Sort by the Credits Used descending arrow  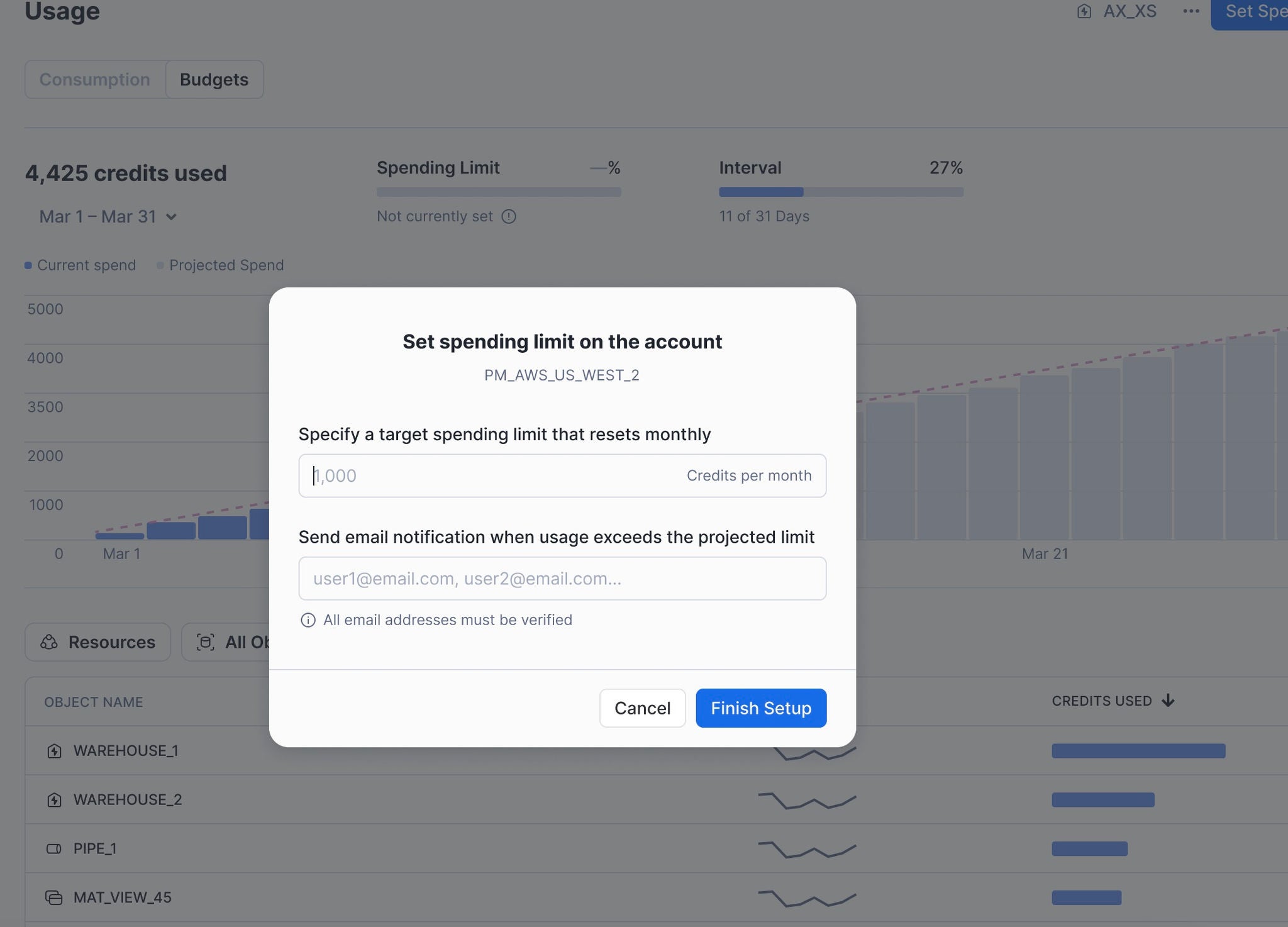pos(1168,701)
